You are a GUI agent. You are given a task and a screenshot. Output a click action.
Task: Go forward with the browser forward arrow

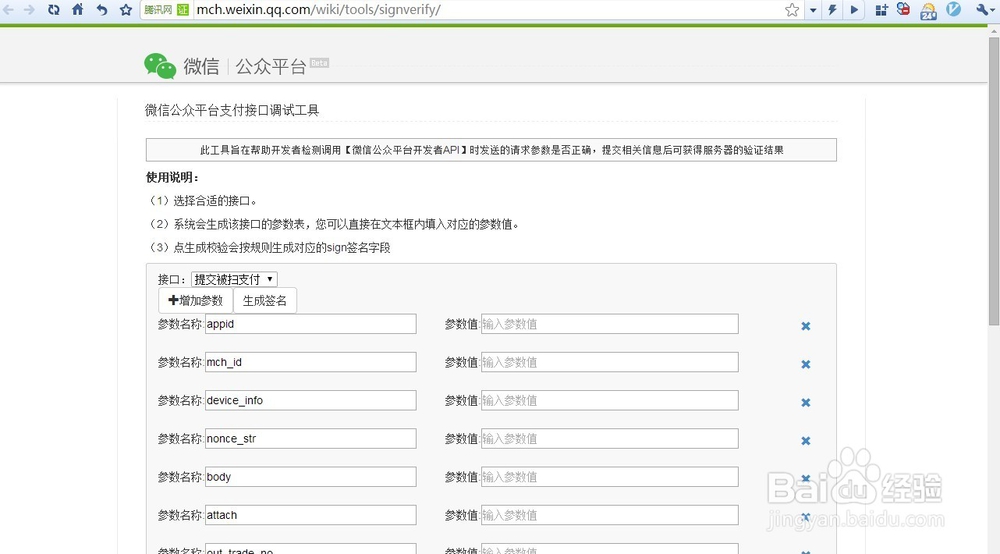(x=29, y=10)
